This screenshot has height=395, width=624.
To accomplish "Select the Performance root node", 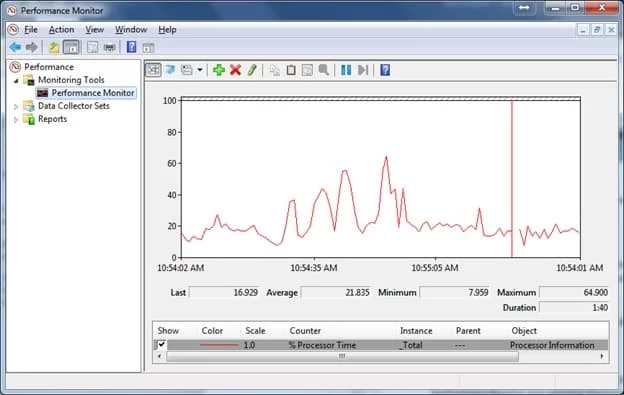I will (x=49, y=67).
